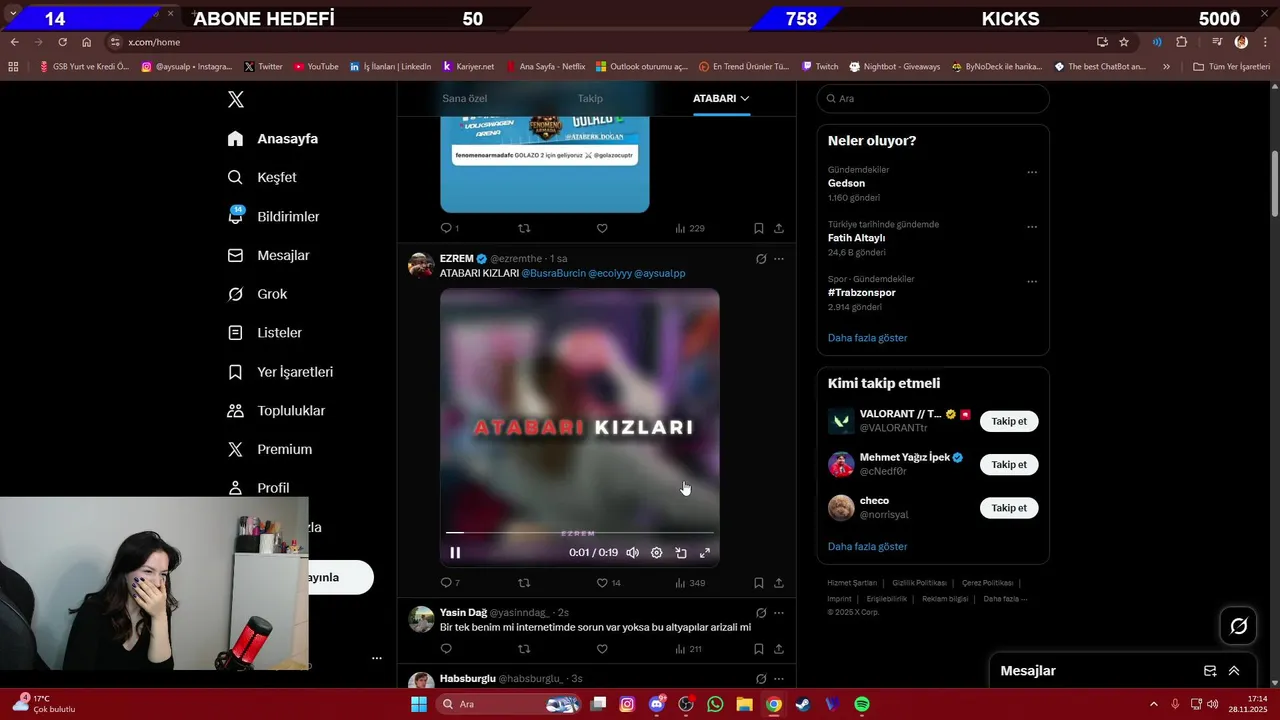Open Windows Start menu

click(x=419, y=704)
